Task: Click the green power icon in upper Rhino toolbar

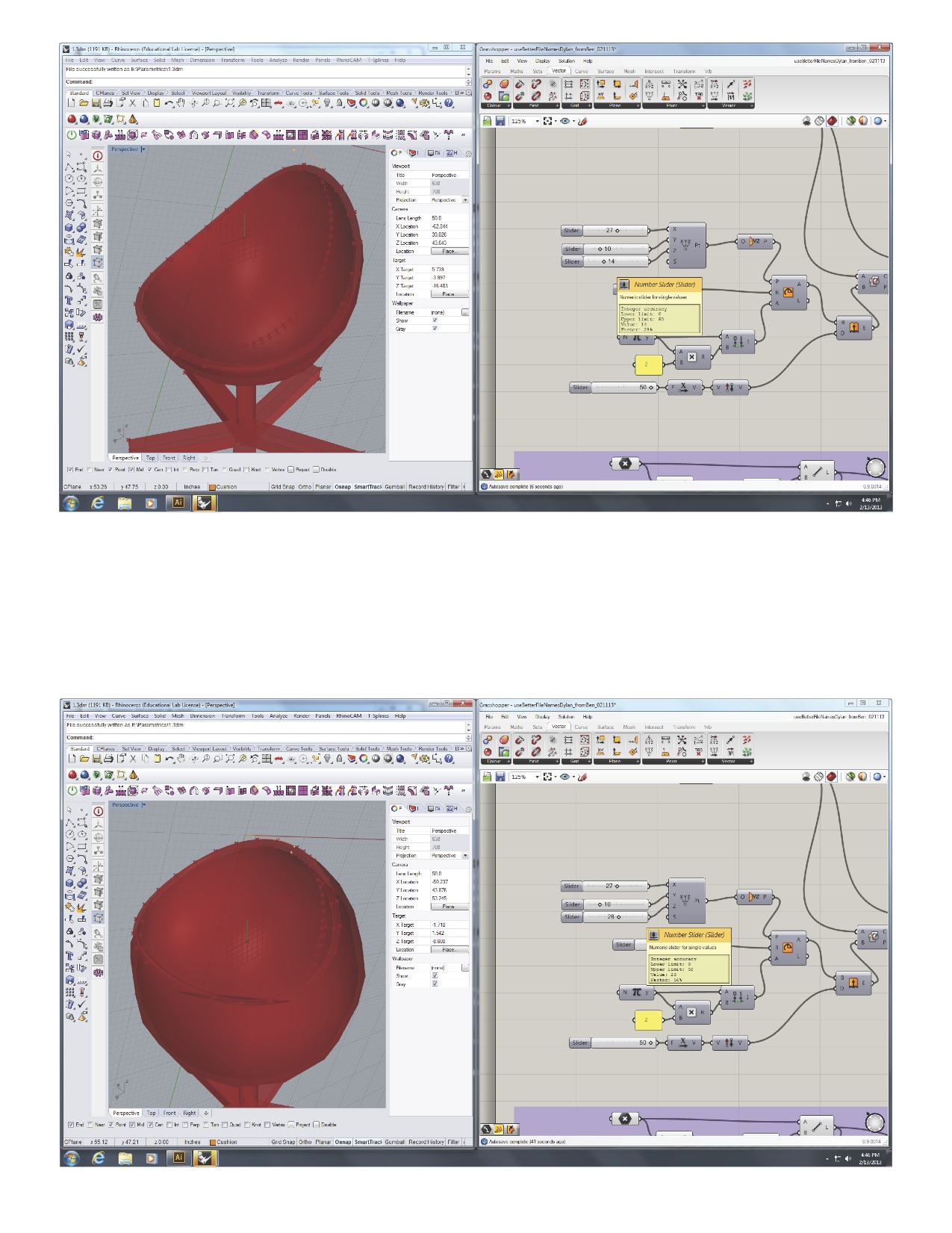Action: point(72,135)
